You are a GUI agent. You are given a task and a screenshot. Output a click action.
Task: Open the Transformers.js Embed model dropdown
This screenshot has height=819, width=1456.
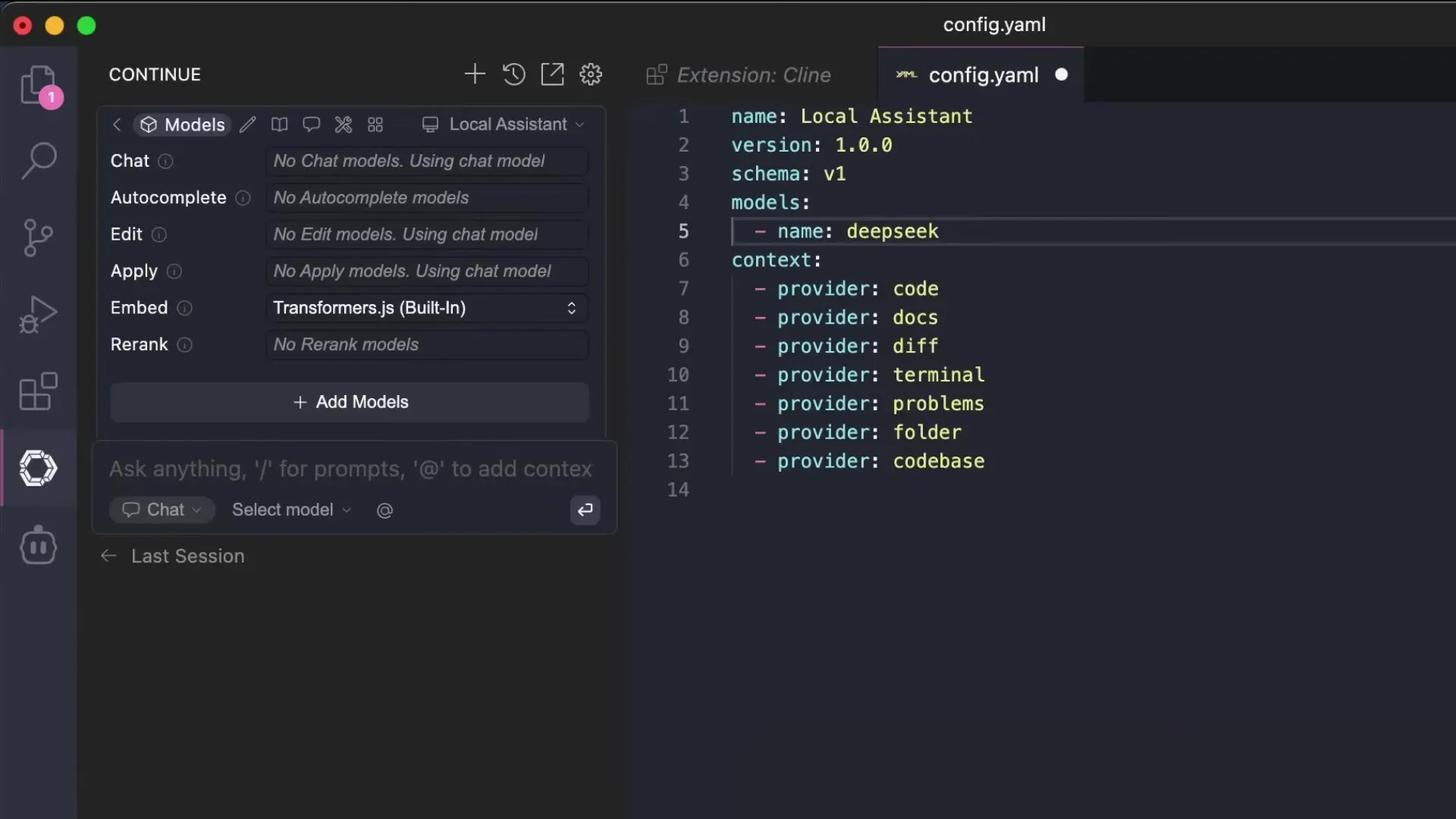pos(427,308)
